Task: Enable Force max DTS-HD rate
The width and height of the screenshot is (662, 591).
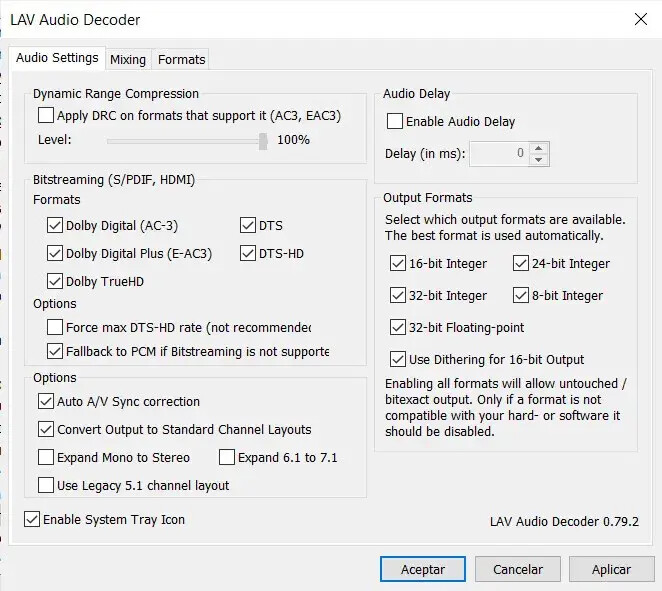Action: click(x=55, y=327)
